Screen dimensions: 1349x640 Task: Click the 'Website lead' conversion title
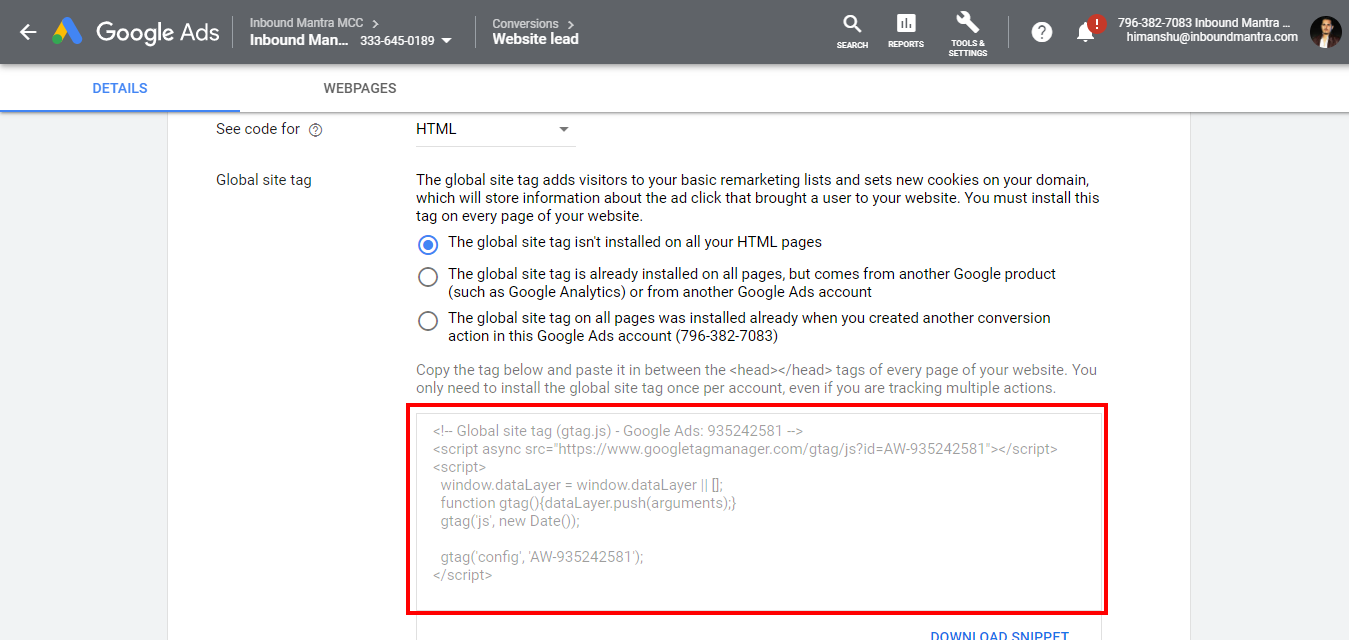click(535, 40)
